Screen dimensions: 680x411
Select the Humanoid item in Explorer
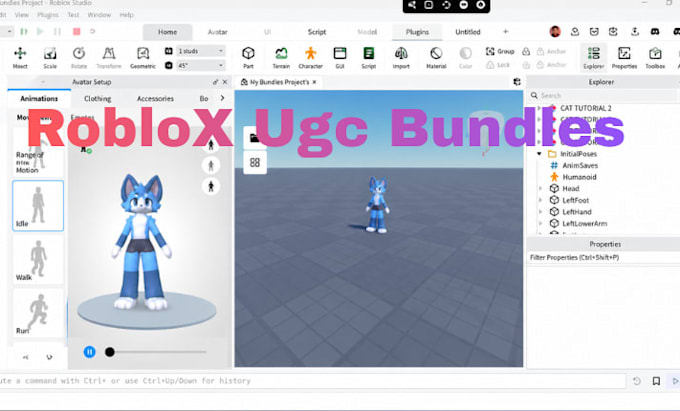tap(579, 177)
